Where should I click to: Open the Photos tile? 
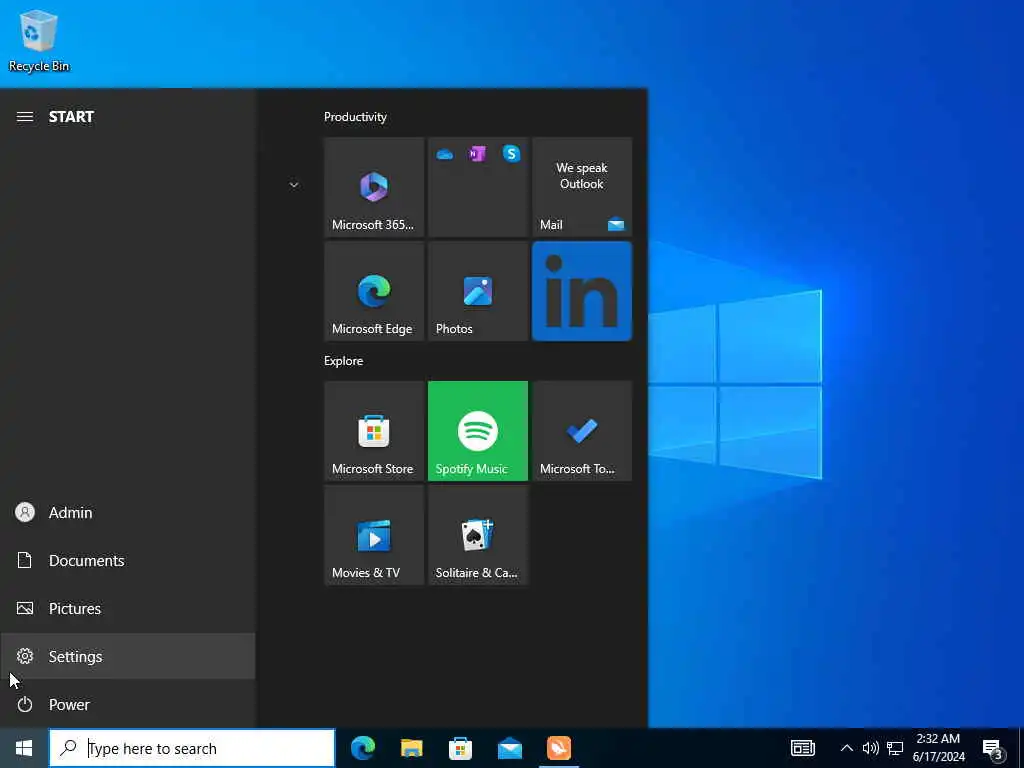478,291
